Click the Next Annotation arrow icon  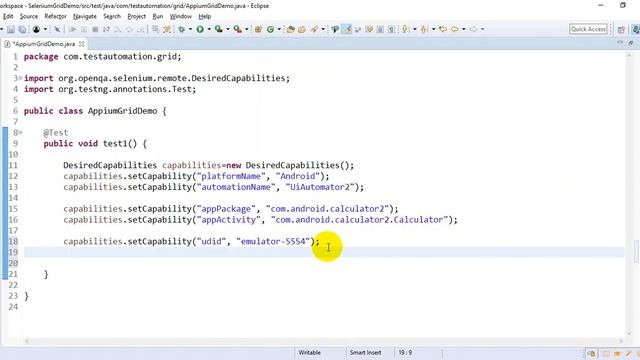pos(405,29)
